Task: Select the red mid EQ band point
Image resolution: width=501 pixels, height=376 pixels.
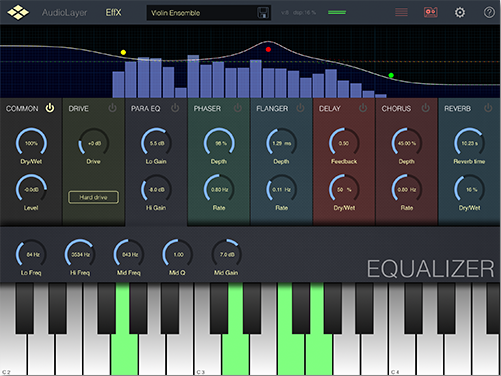Action: 268,50
